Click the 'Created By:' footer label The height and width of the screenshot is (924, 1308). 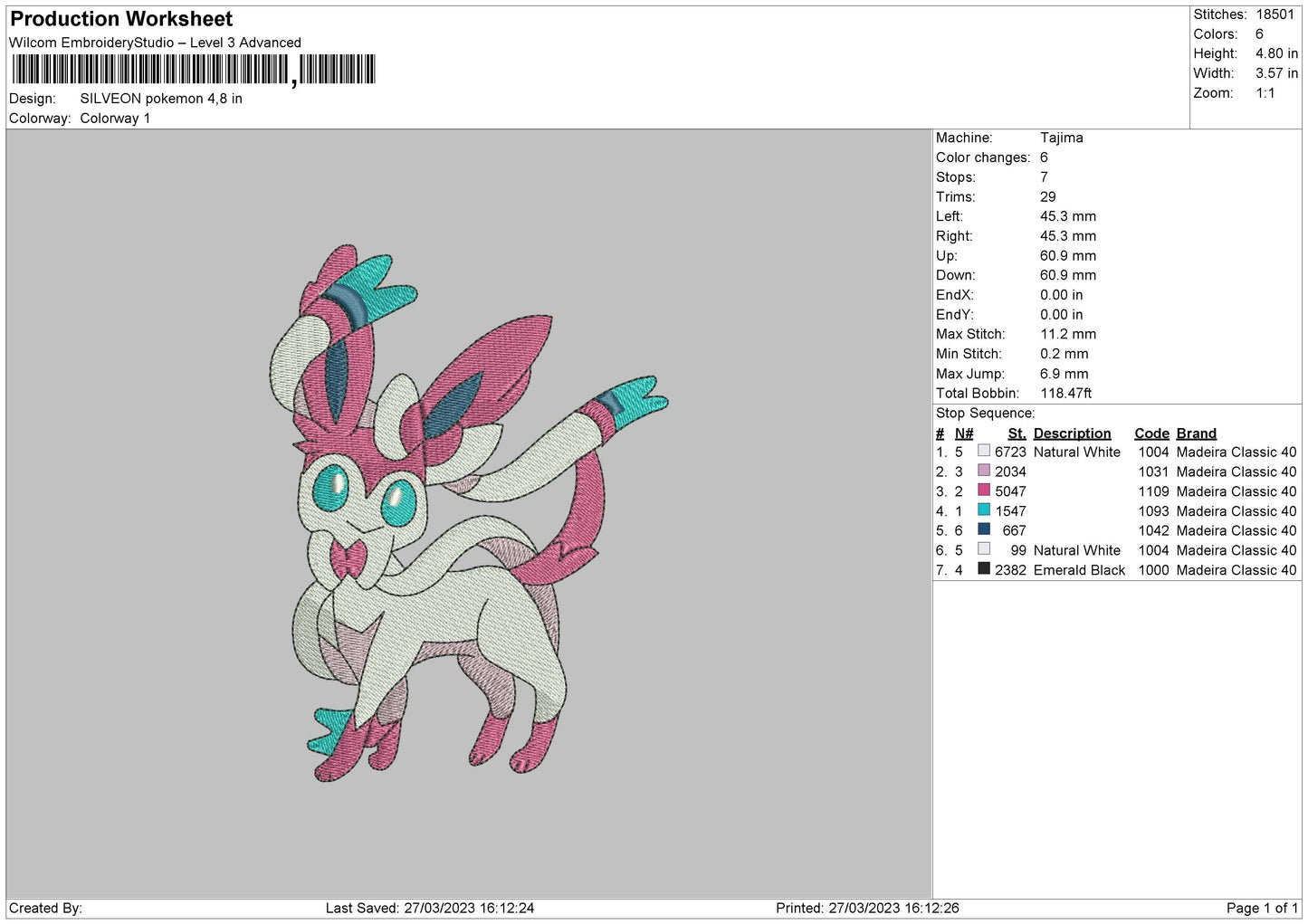click(45, 908)
